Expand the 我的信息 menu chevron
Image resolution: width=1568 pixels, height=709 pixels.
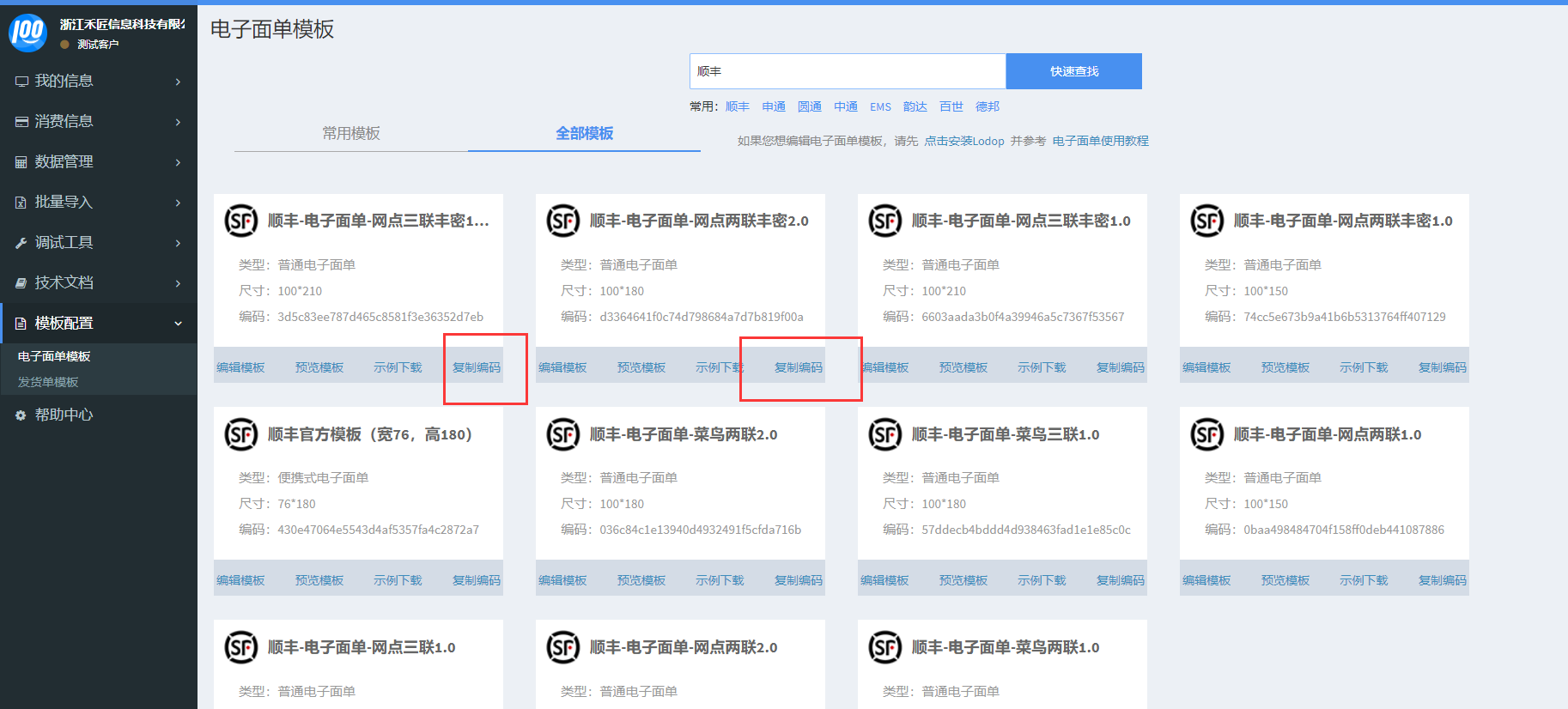178,82
